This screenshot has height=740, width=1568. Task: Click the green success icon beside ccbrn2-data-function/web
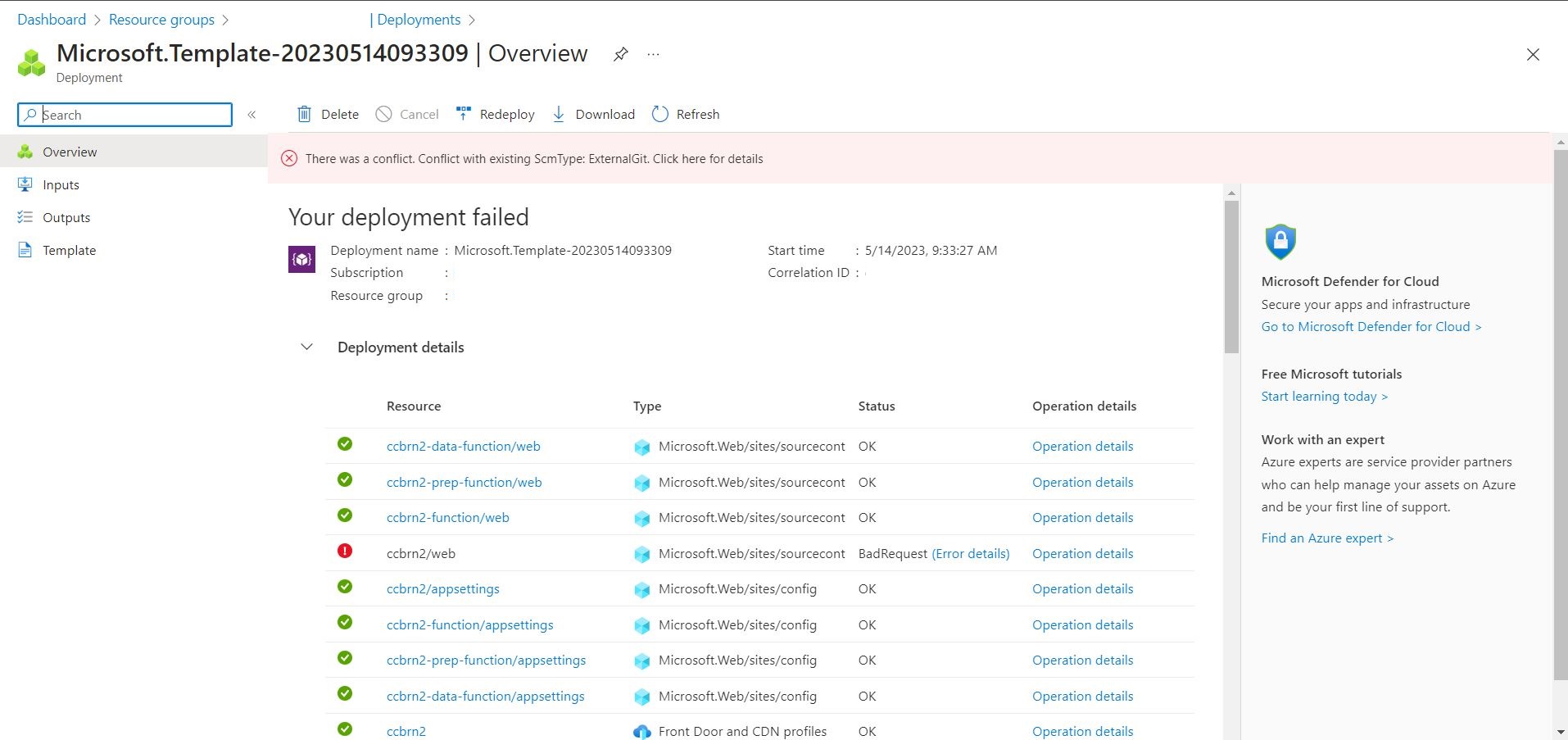[345, 444]
